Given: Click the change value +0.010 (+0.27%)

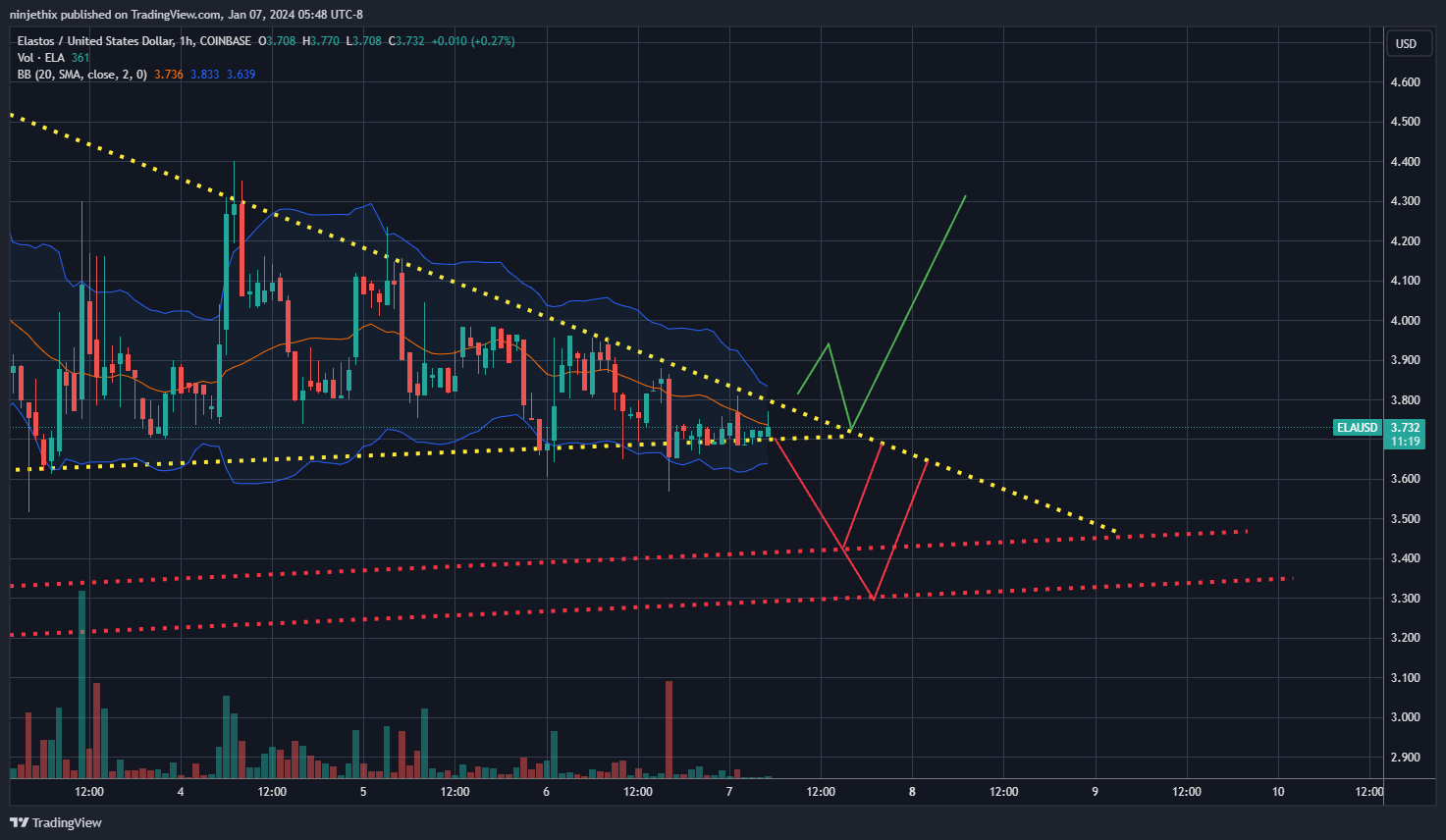Looking at the screenshot, I should [x=473, y=41].
